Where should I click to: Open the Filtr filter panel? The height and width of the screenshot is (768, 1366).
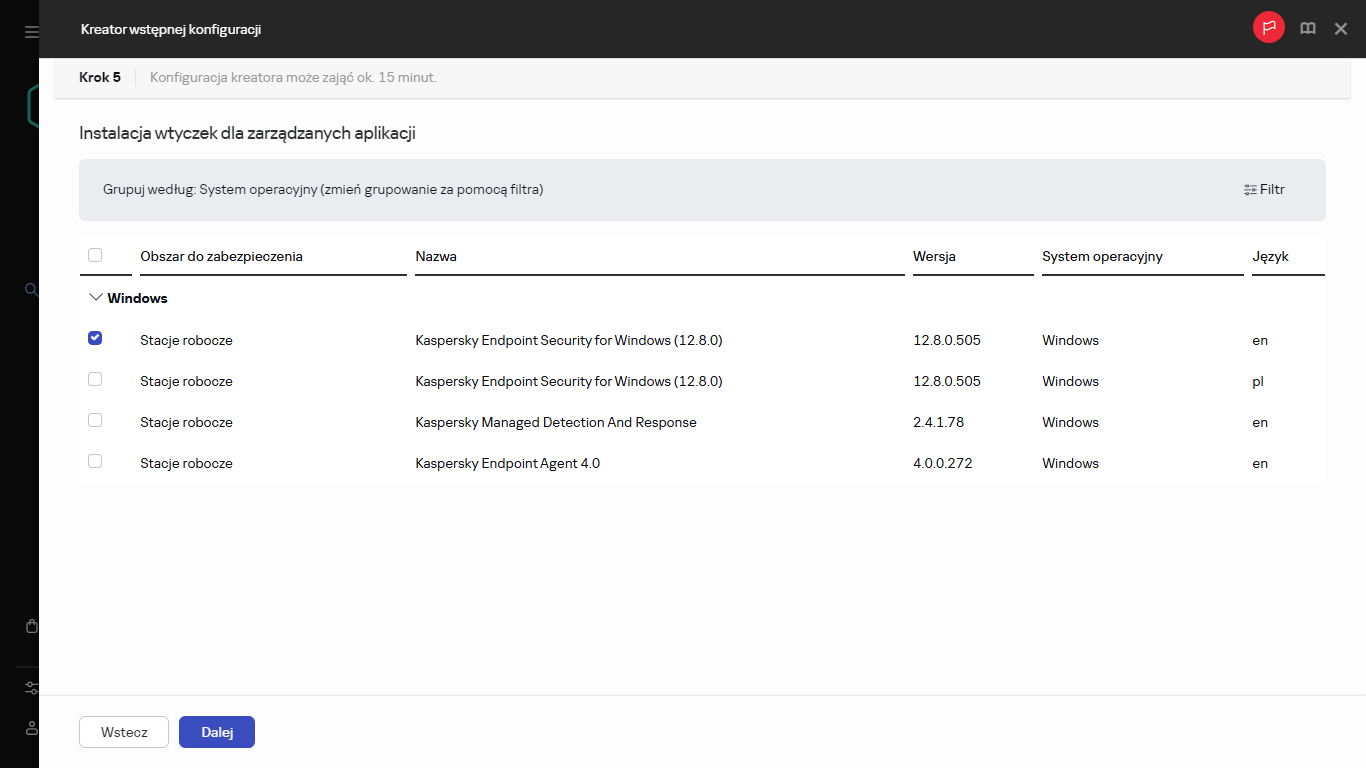pos(1264,189)
